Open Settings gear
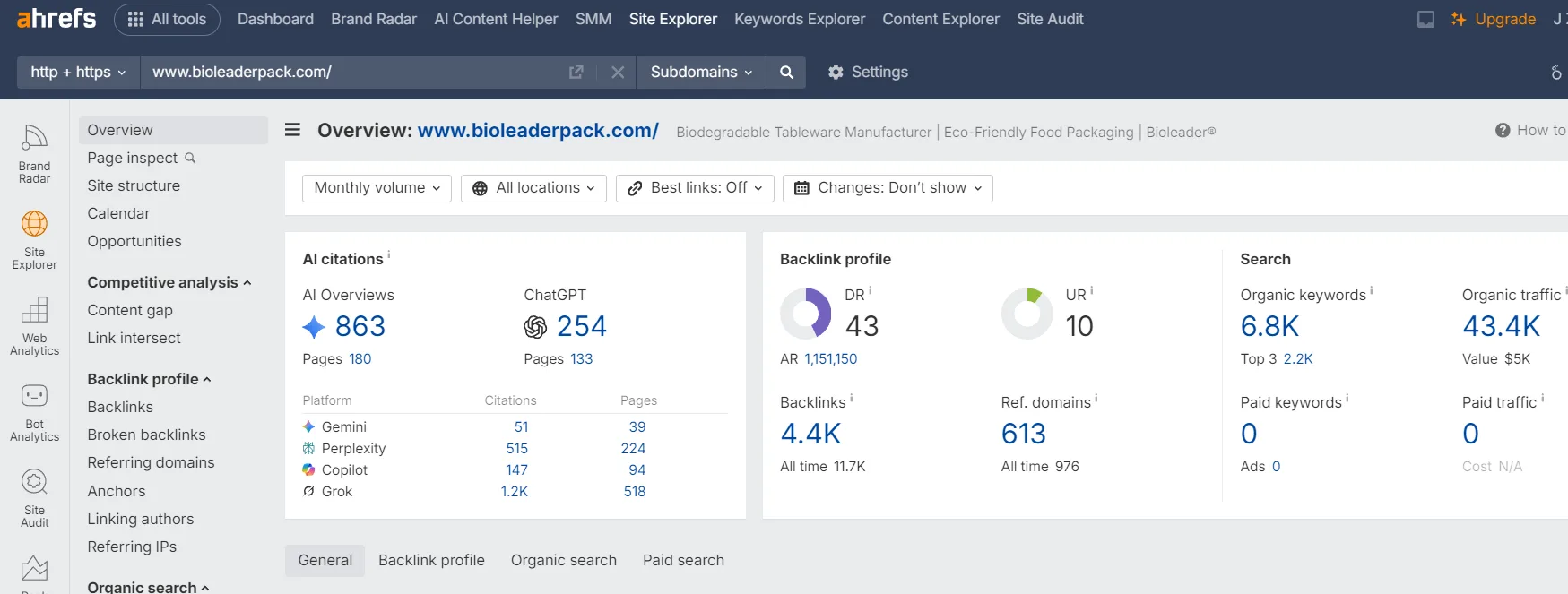Screen dimensions: 1568x594 [x=868, y=72]
